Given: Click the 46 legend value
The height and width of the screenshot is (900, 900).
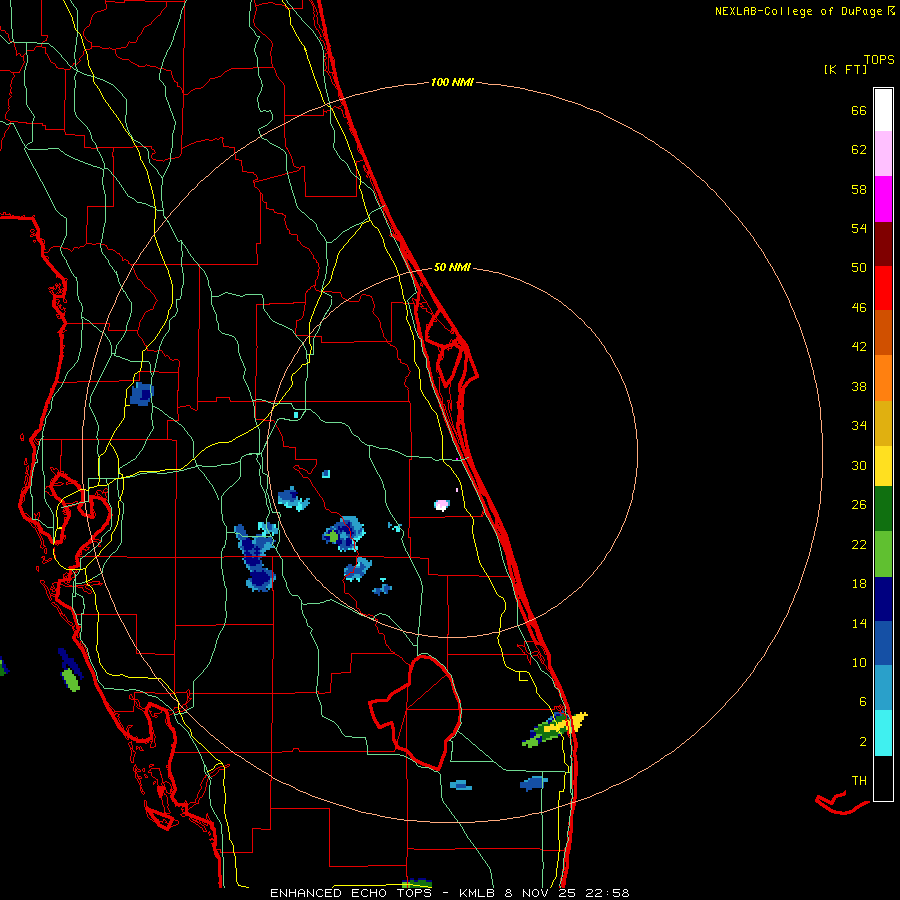Looking at the screenshot, I should click(859, 308).
